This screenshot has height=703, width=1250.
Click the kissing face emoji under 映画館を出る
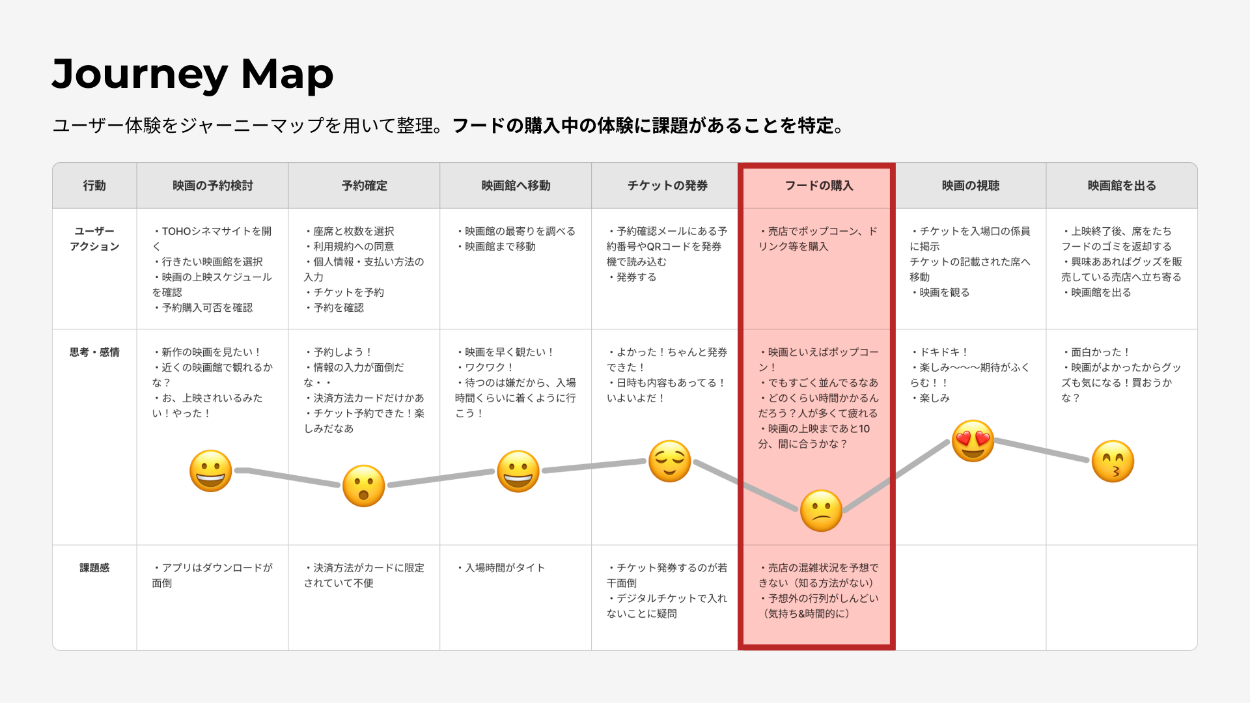(x=1112, y=461)
